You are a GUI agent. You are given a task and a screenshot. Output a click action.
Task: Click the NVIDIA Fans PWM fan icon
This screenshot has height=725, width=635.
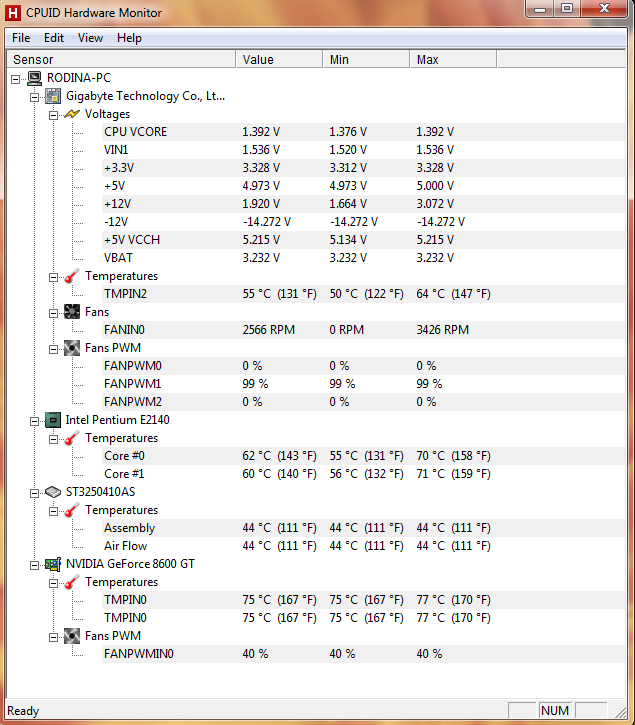pyautogui.click(x=72, y=636)
